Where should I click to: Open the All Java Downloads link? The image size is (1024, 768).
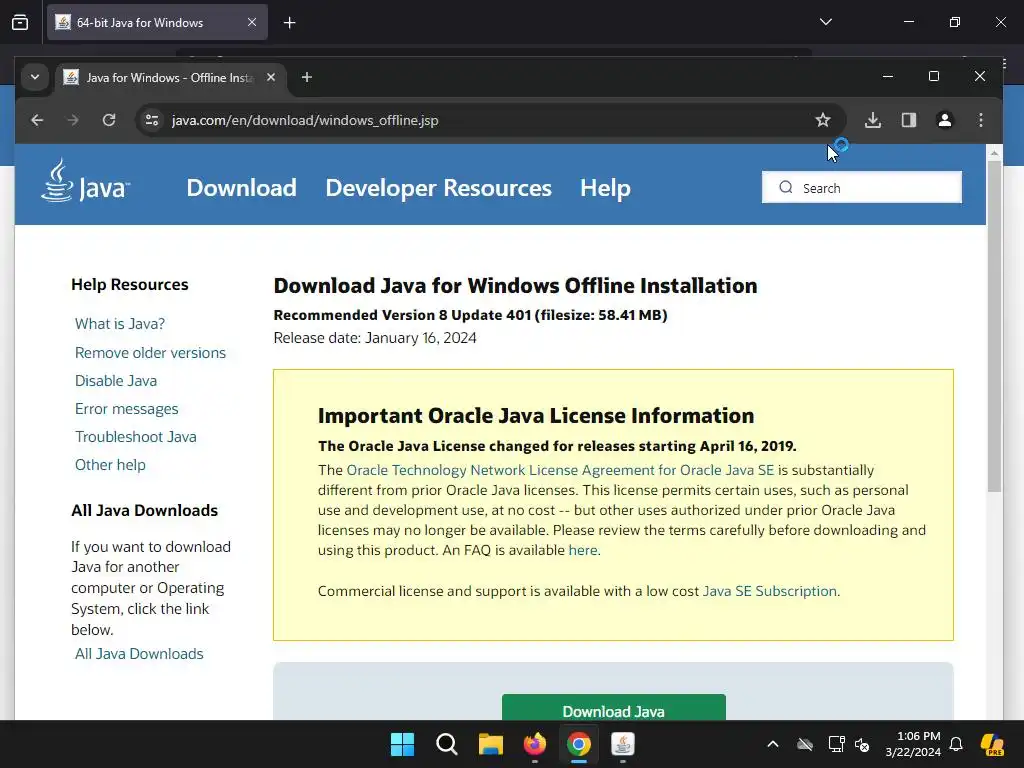tap(139, 654)
